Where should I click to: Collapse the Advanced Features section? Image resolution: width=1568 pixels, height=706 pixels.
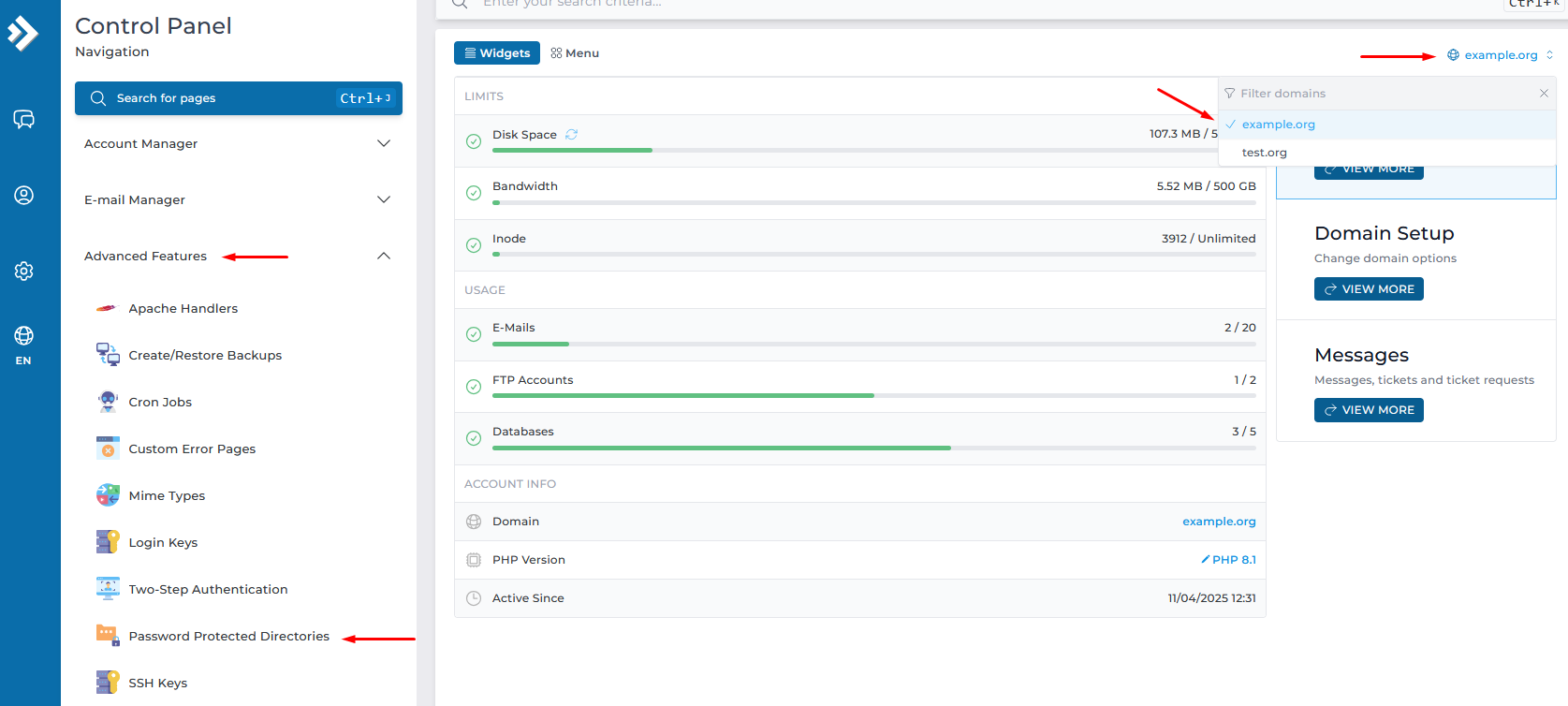point(383,256)
